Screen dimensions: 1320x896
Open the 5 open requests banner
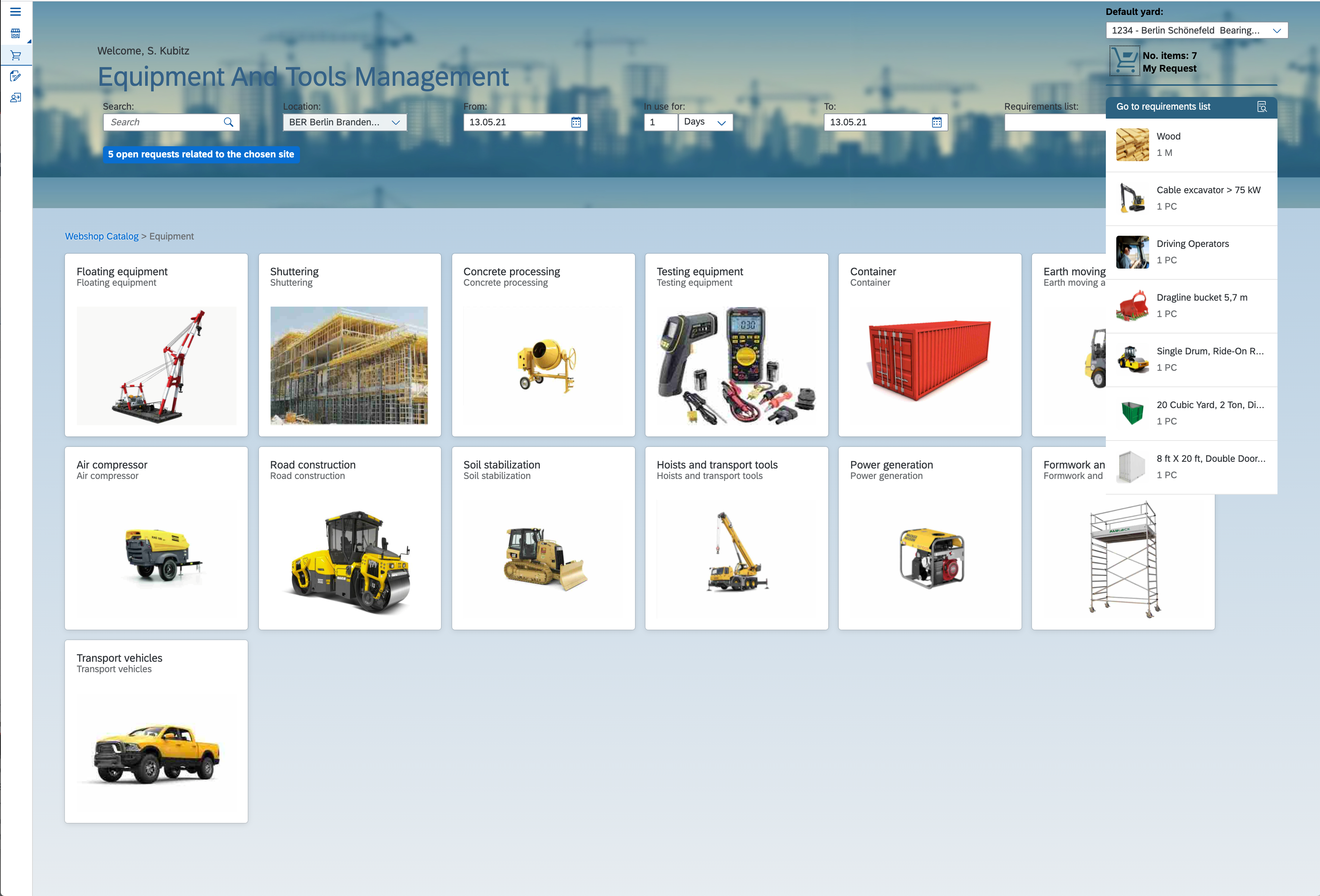point(201,154)
